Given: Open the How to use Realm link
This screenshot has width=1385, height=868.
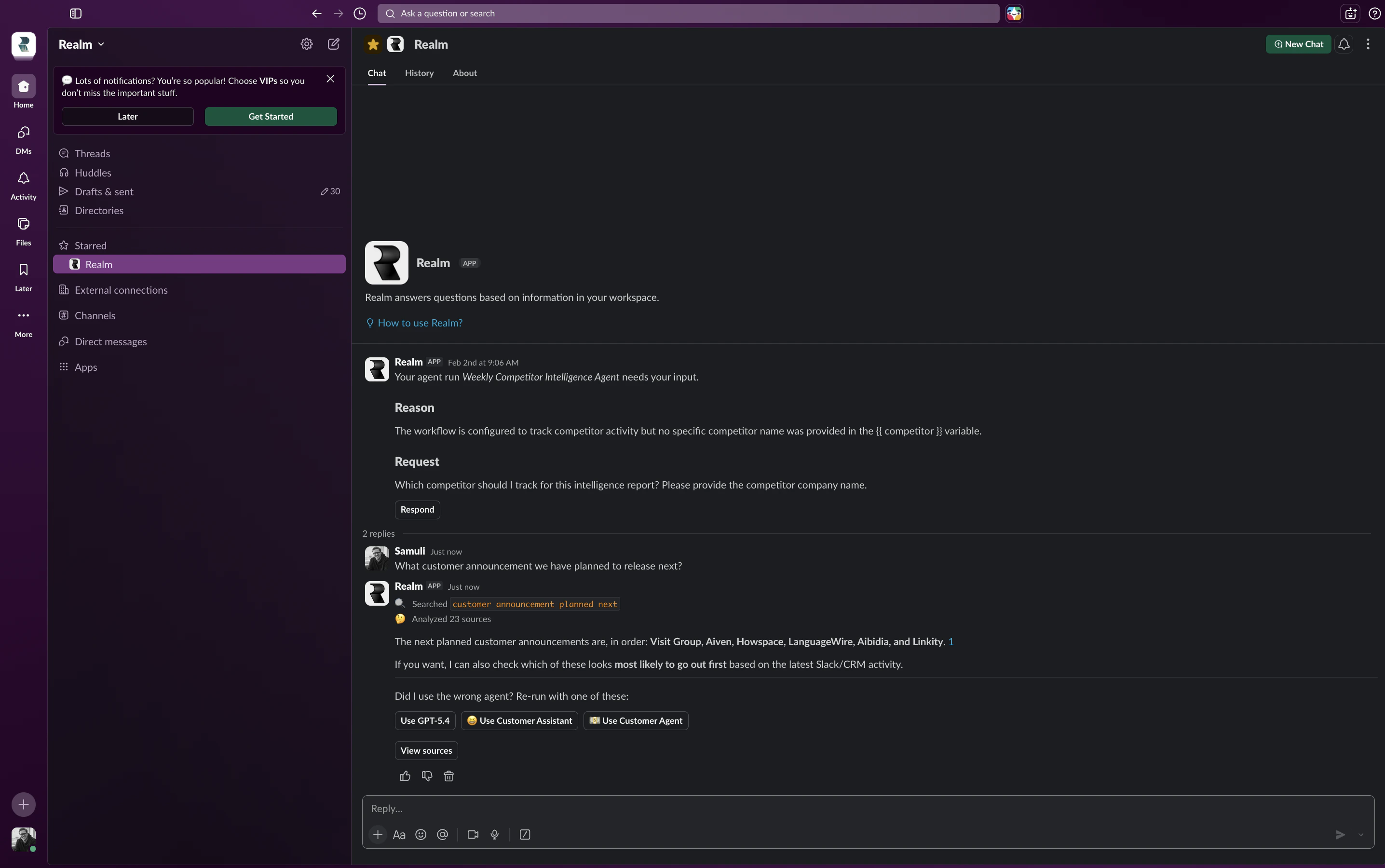Looking at the screenshot, I should [x=420, y=322].
